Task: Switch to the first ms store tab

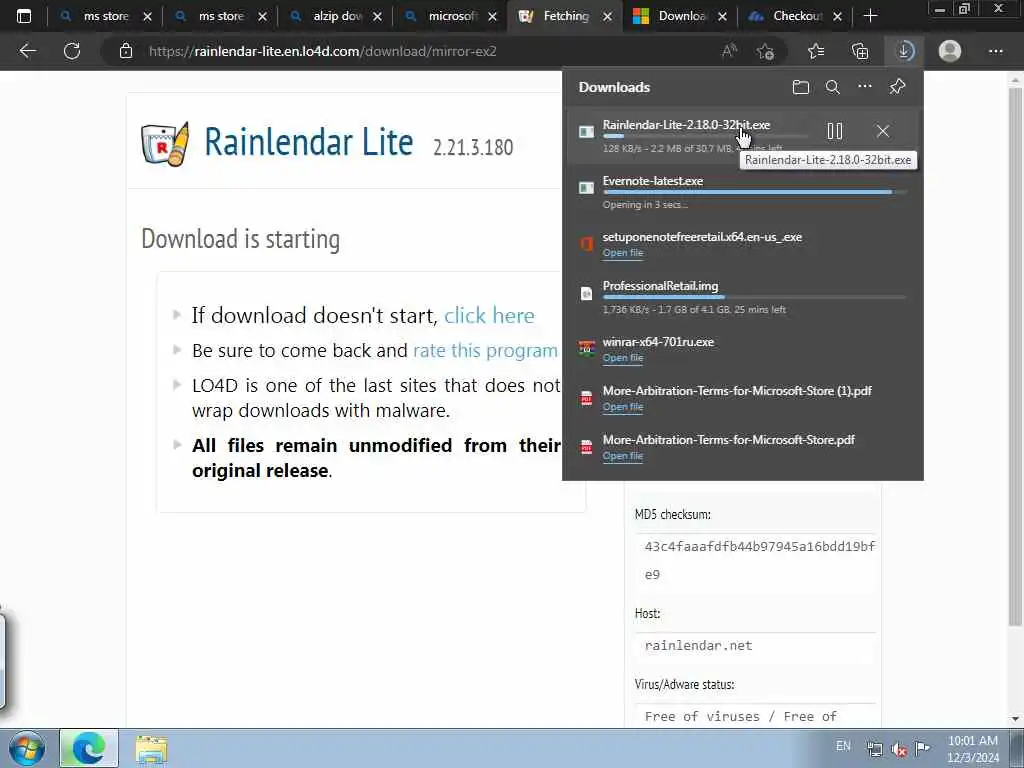Action: click(x=105, y=16)
